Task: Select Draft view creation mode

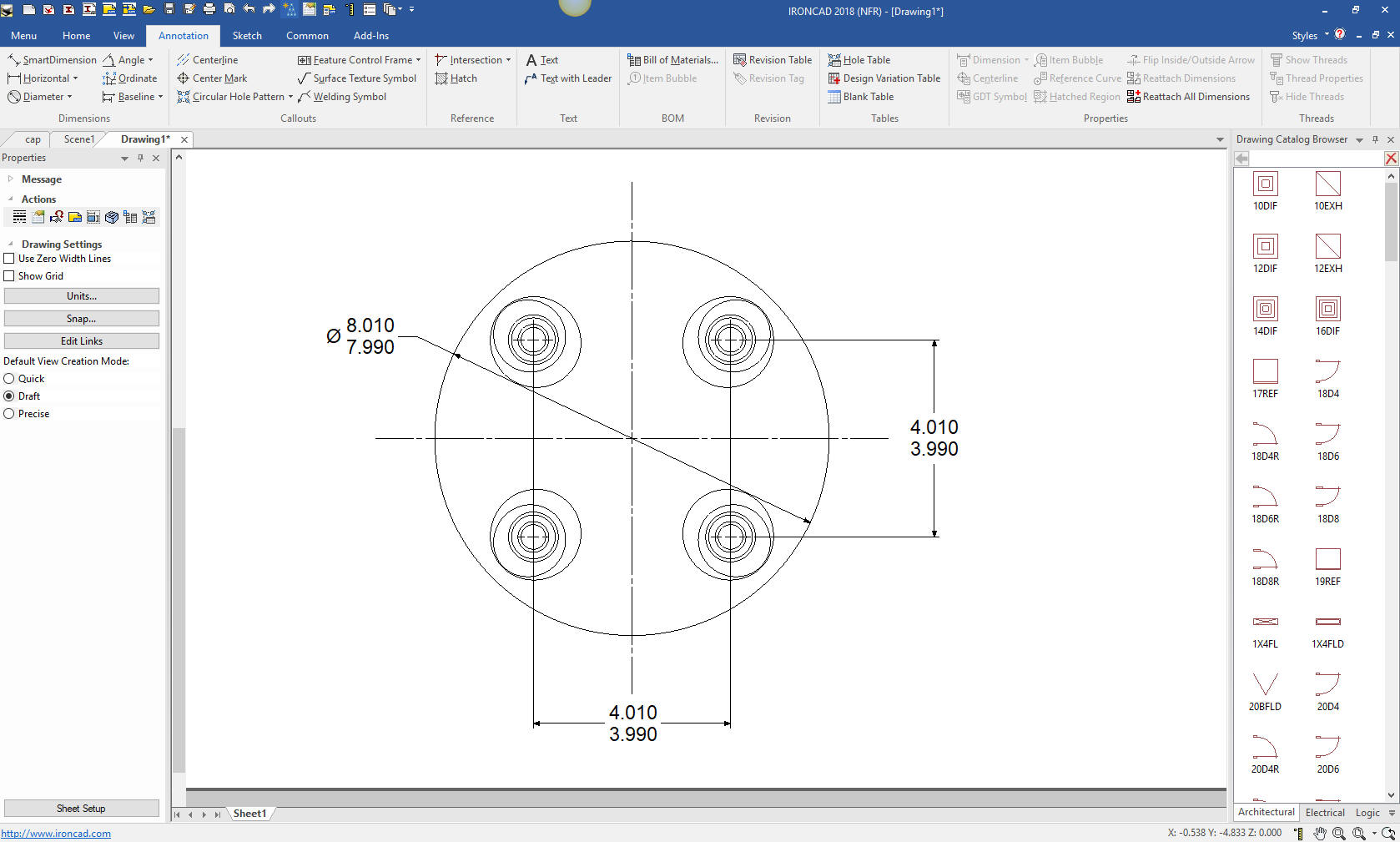Action: point(9,396)
